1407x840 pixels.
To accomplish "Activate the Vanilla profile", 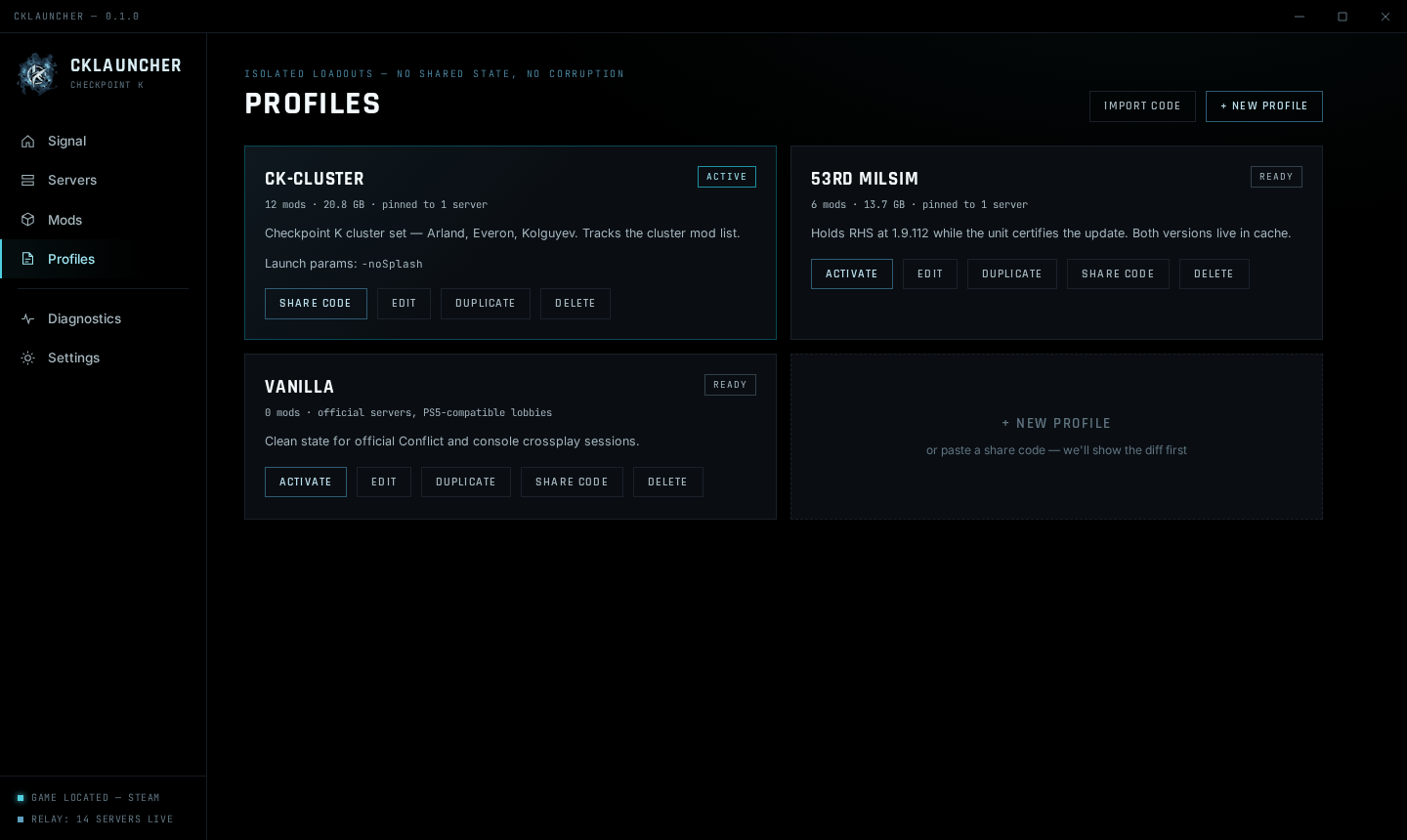I will click(306, 483).
